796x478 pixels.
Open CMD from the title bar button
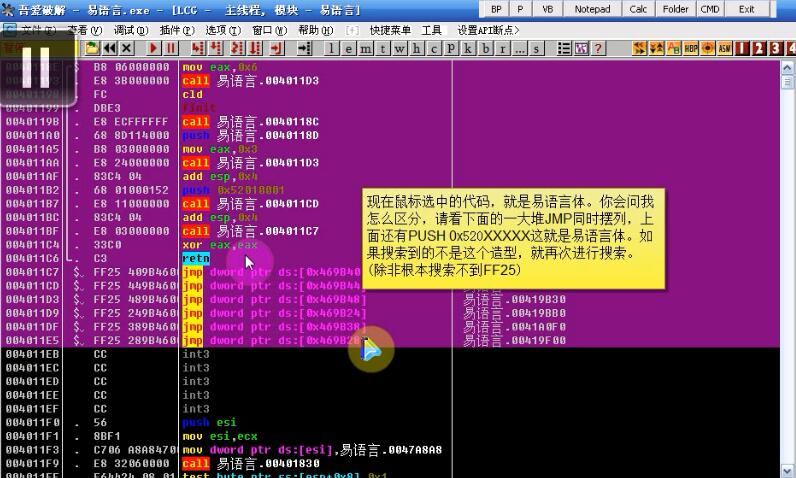pyautogui.click(x=710, y=9)
